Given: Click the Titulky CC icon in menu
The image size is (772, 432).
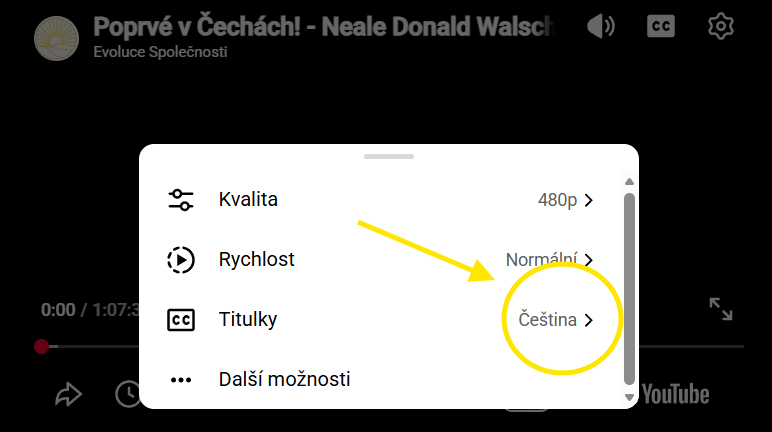Looking at the screenshot, I should coord(181,320).
